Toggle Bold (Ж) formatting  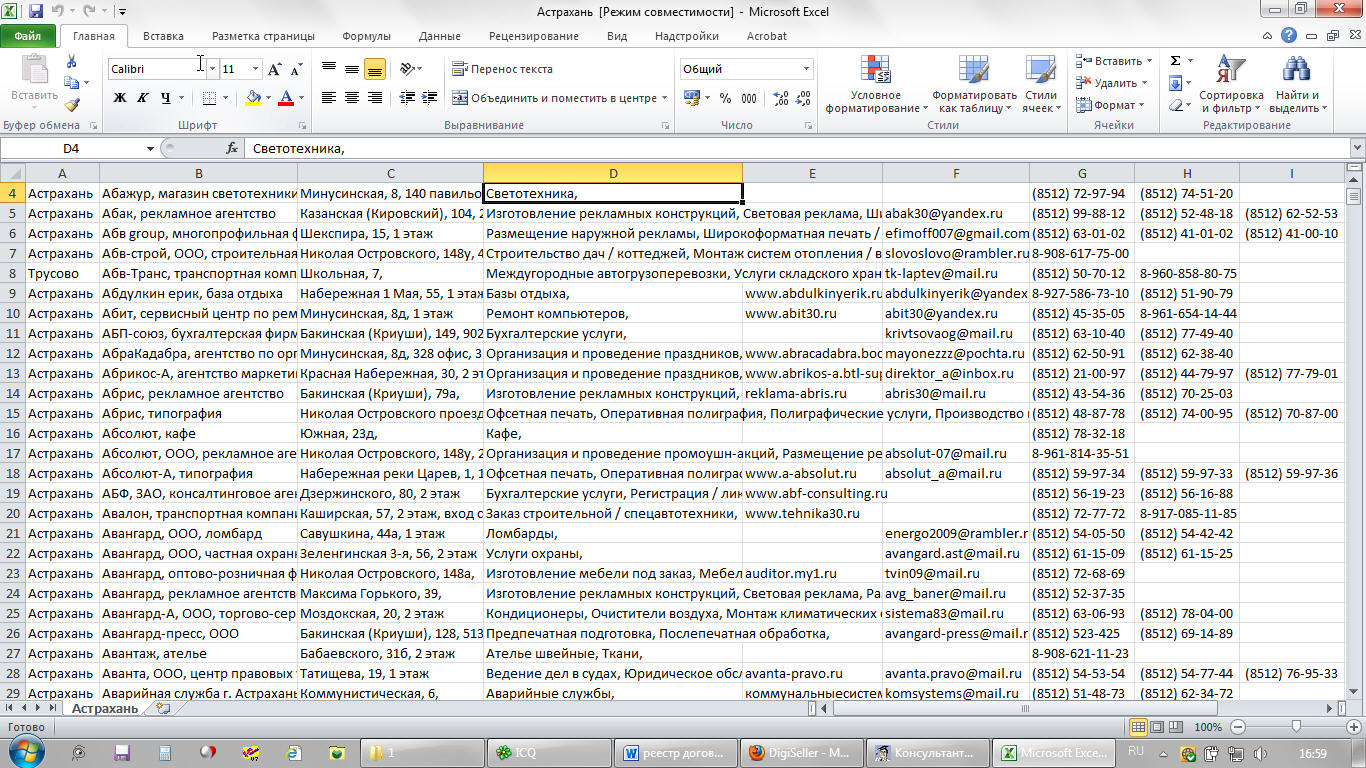(x=120, y=98)
